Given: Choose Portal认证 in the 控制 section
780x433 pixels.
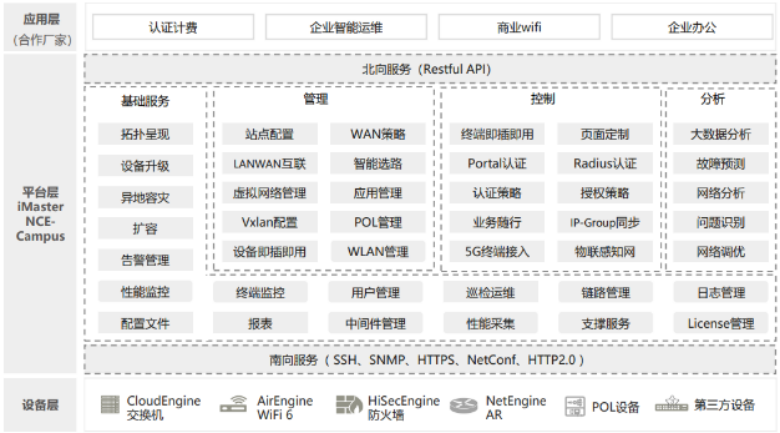Looking at the screenshot, I should (497, 163).
